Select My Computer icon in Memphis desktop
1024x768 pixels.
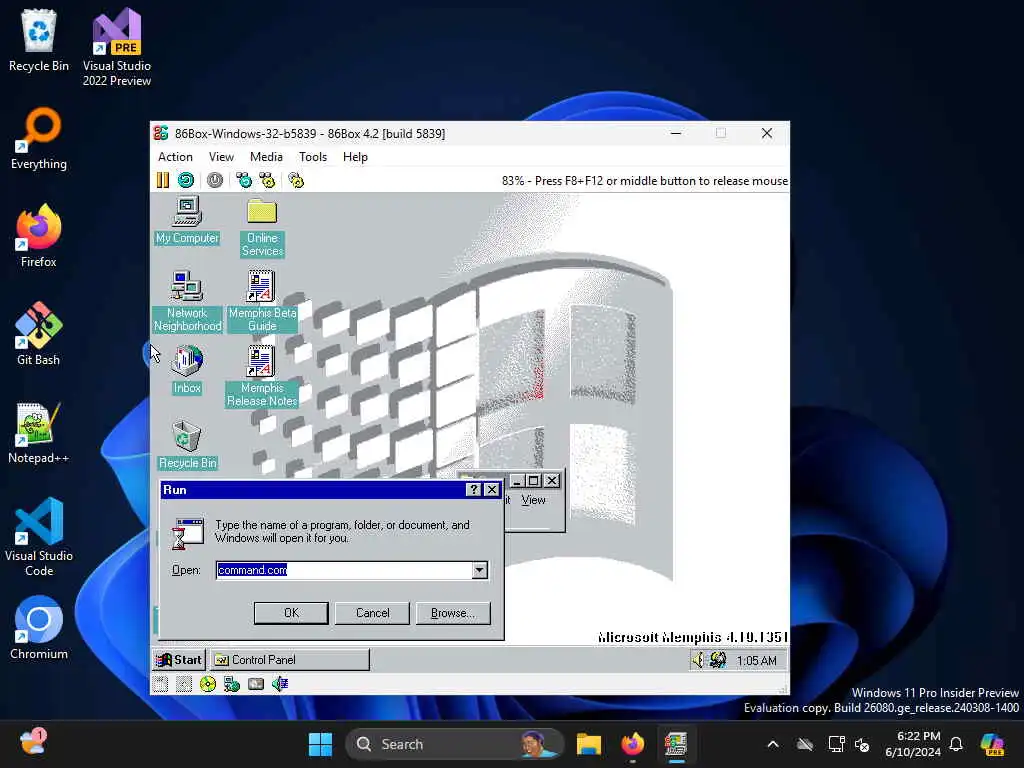187,221
